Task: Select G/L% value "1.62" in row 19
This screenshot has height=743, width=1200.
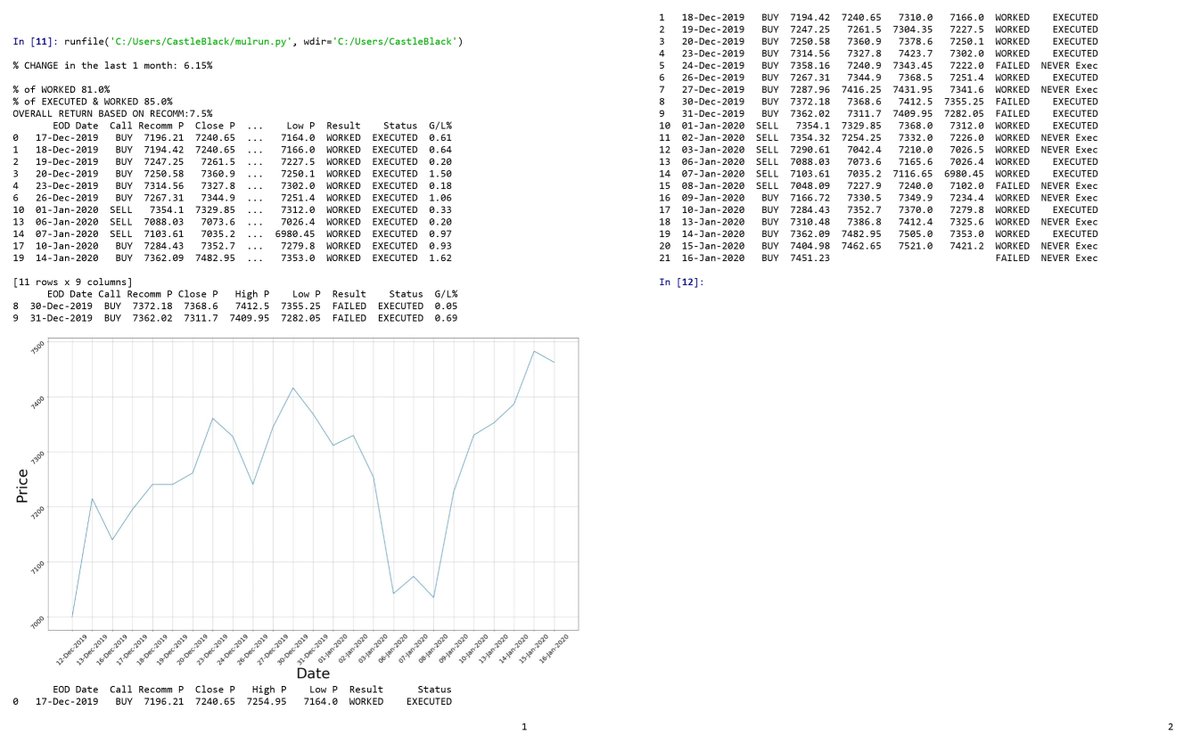Action: (x=439, y=258)
